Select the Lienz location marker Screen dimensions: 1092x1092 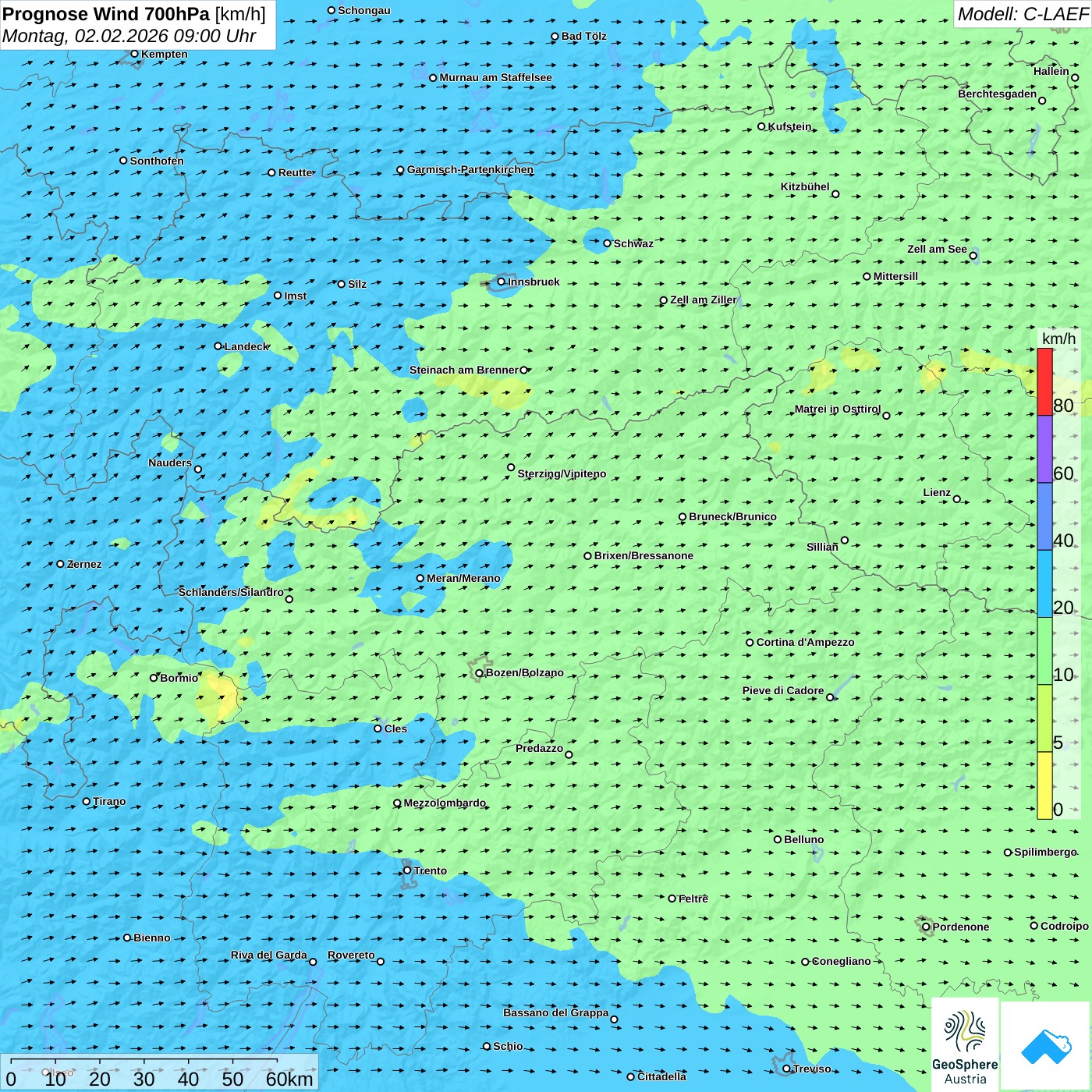(957, 499)
